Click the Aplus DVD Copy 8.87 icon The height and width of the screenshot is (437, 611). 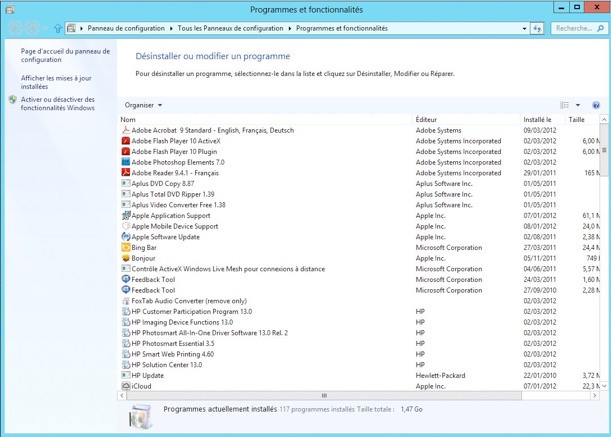(x=126, y=184)
